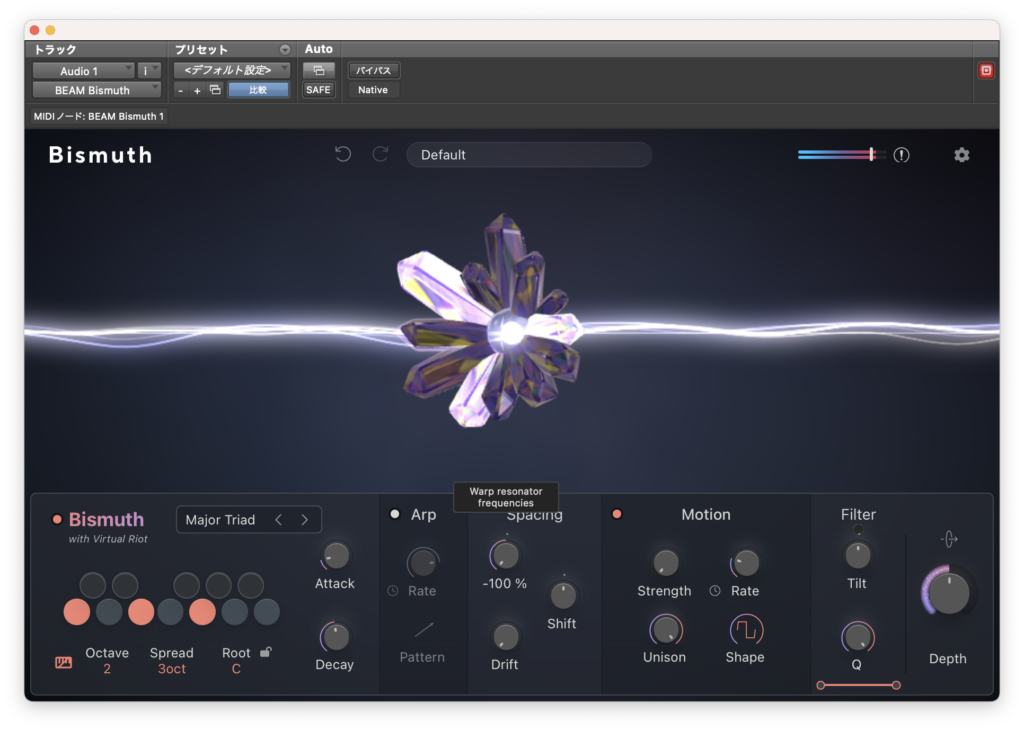Click the redo arrow icon
The image size is (1024, 730).
coord(381,154)
